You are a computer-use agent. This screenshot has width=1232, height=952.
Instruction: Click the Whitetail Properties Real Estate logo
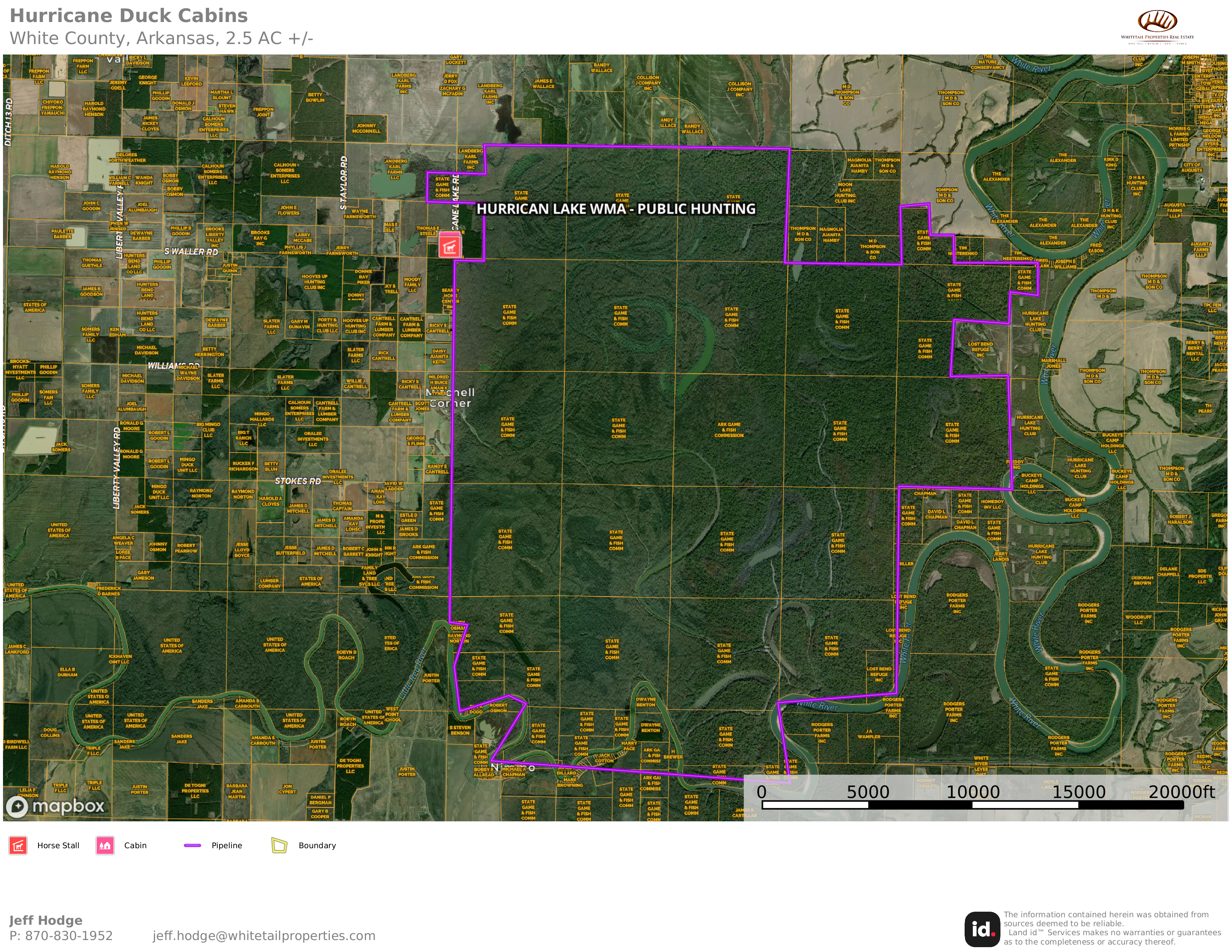1157,26
